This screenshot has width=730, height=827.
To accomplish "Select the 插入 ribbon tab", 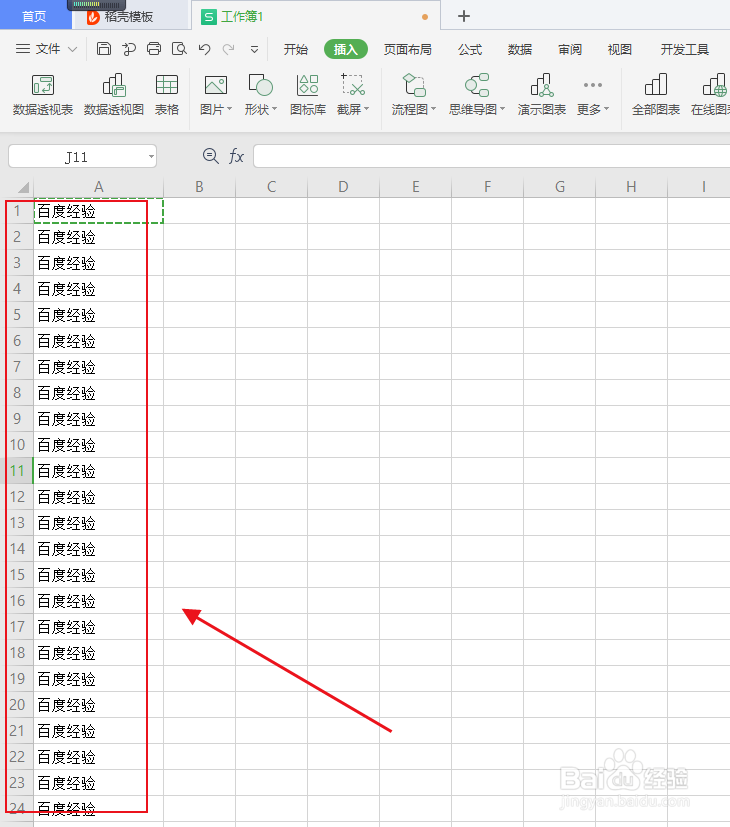I will (x=345, y=50).
